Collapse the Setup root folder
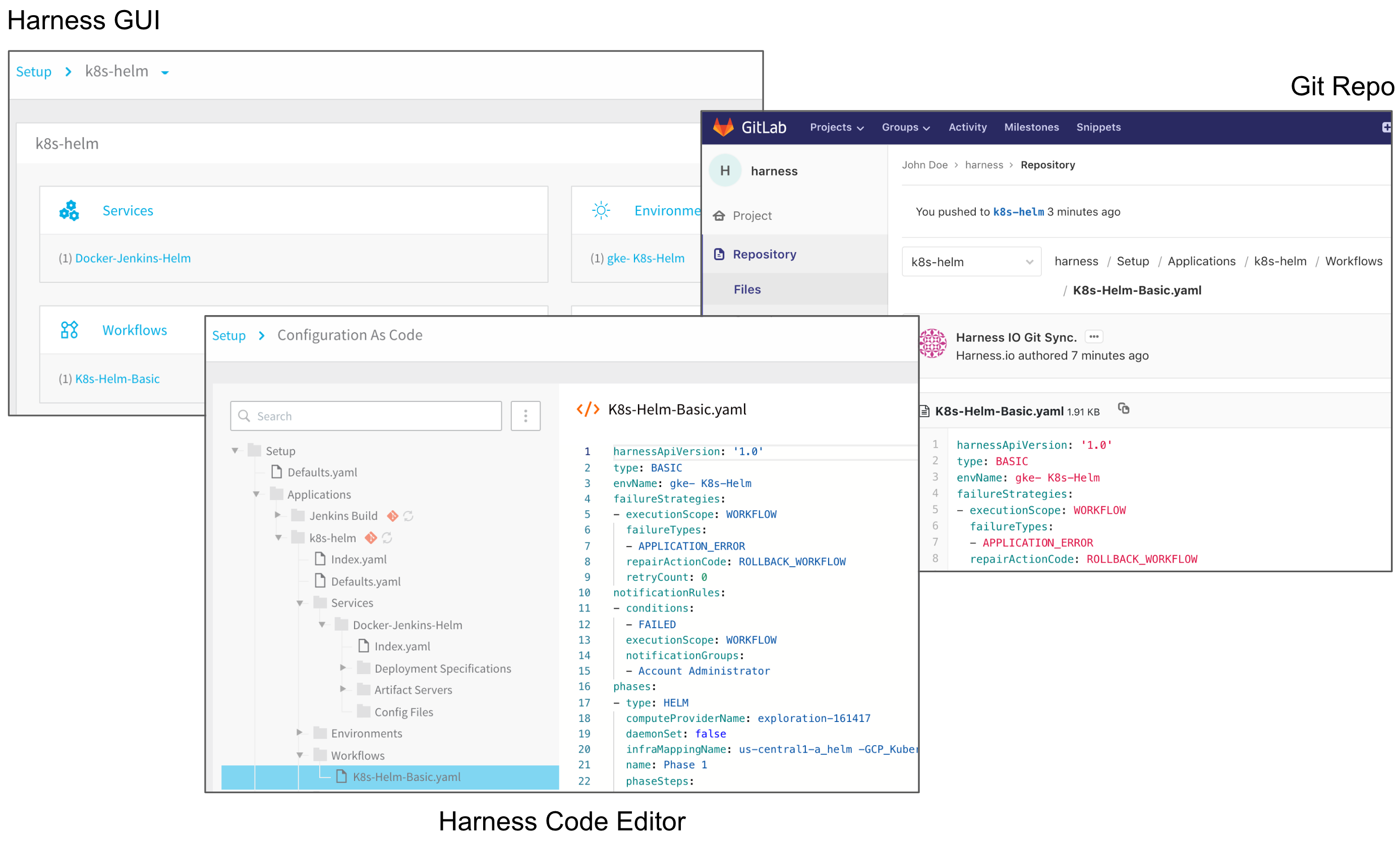Viewport: 1400px width, 844px height. click(235, 451)
